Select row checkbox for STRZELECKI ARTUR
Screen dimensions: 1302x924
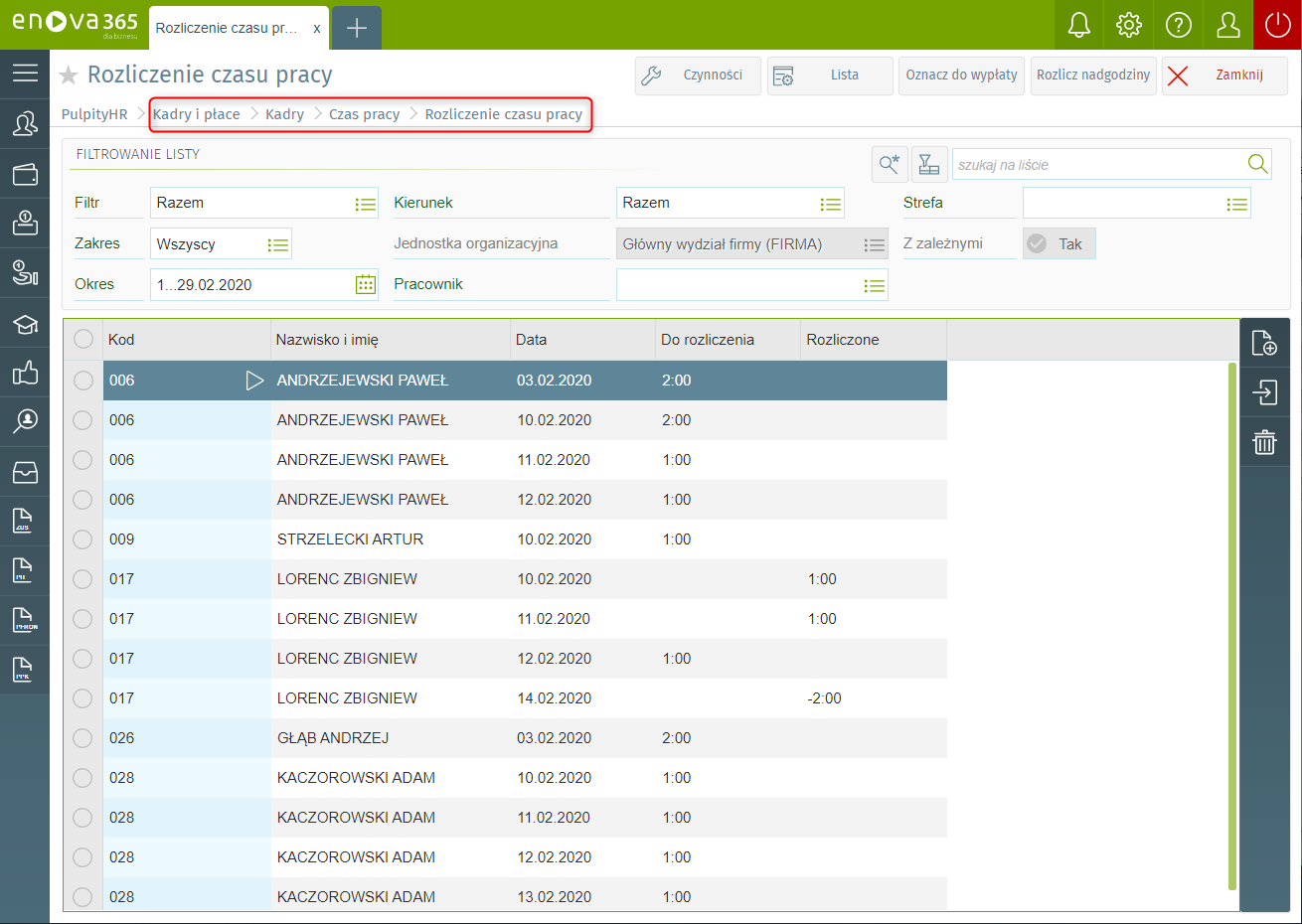(83, 539)
